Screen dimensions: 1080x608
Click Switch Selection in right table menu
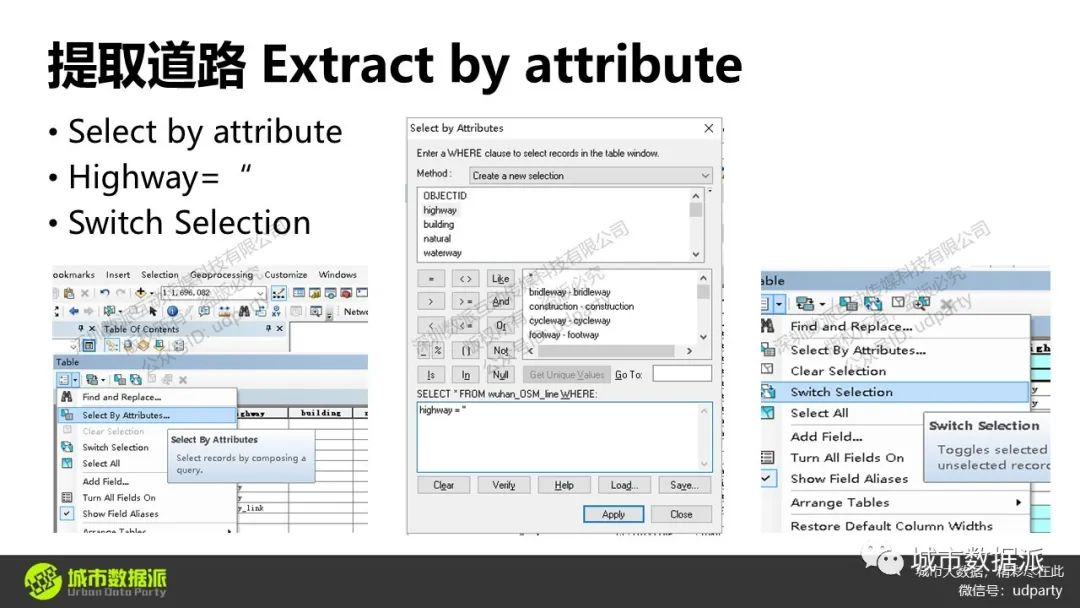point(895,392)
